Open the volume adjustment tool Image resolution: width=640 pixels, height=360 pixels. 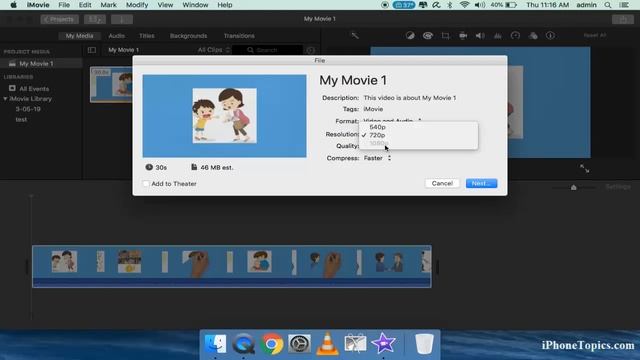tap(480, 36)
